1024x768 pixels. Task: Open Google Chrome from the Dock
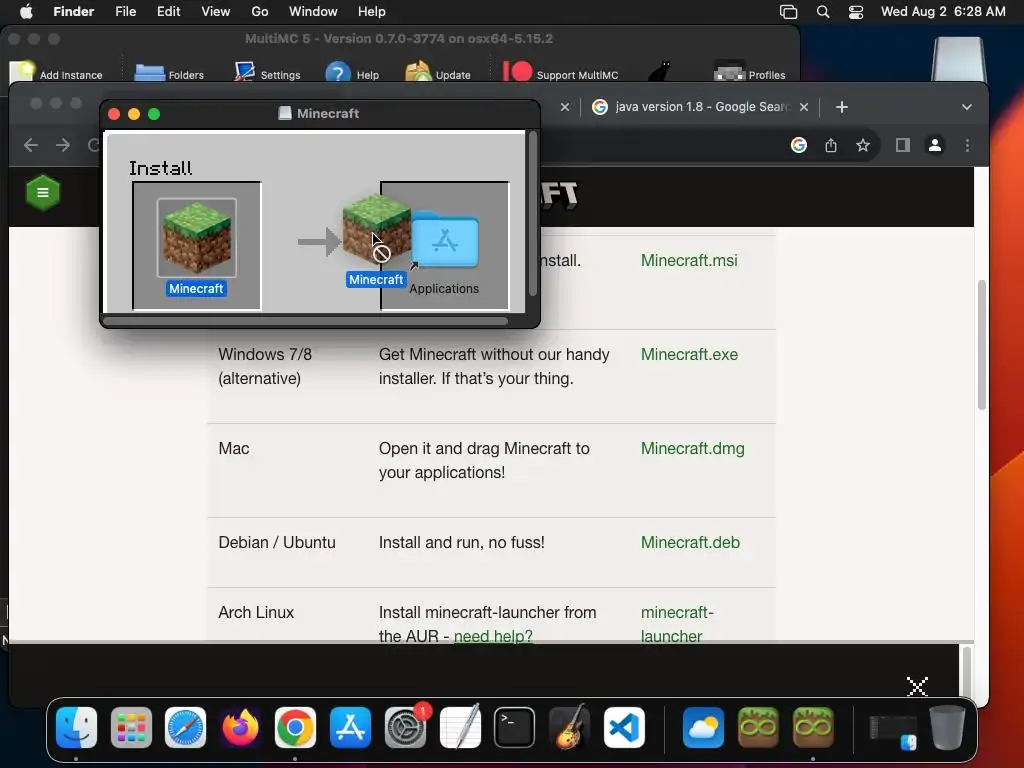click(x=295, y=727)
